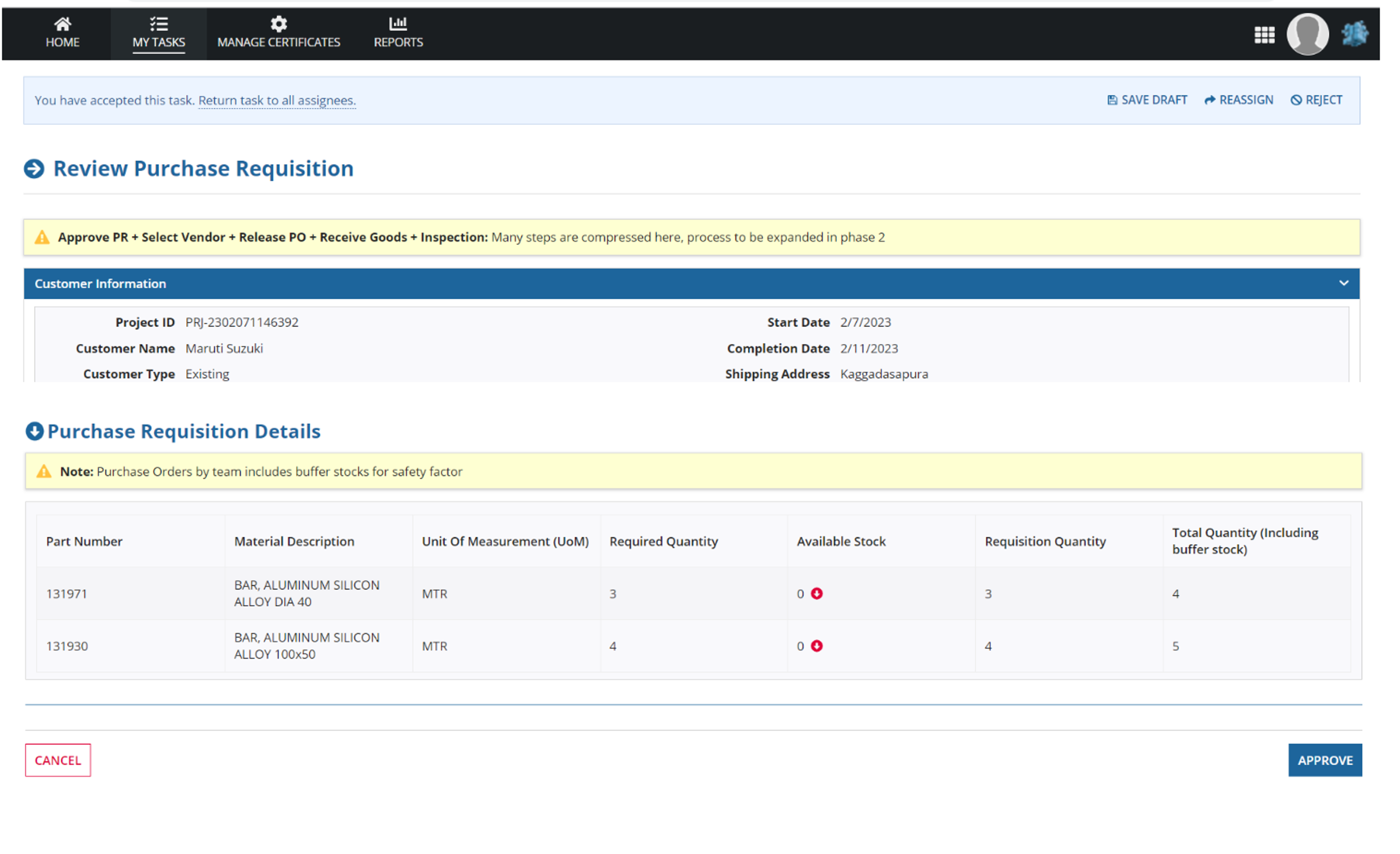Collapse the Customer Information section chevron
Image resolution: width=1400 pixels, height=854 pixels.
click(1343, 284)
